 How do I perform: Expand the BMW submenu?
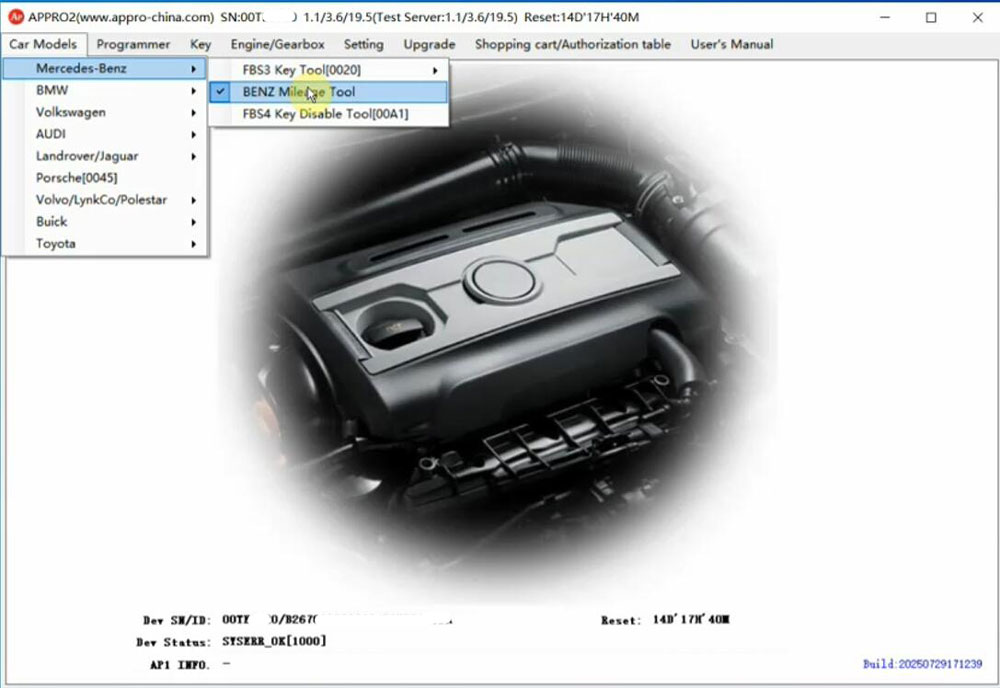(x=52, y=91)
